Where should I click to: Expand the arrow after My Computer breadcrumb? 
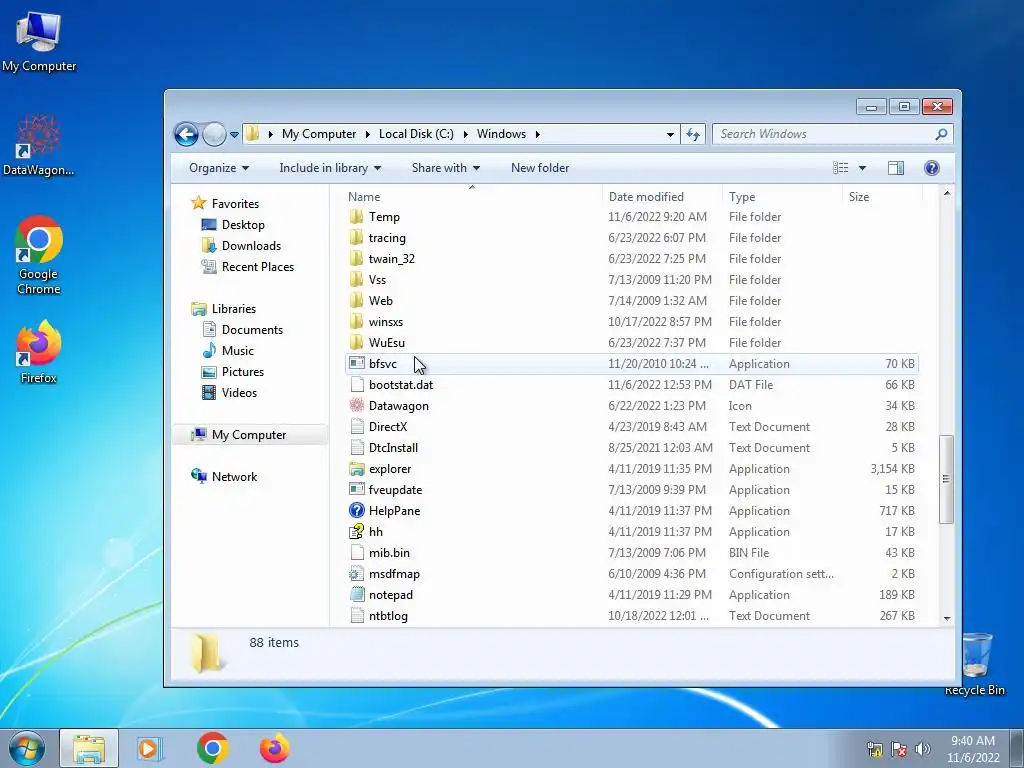point(366,134)
